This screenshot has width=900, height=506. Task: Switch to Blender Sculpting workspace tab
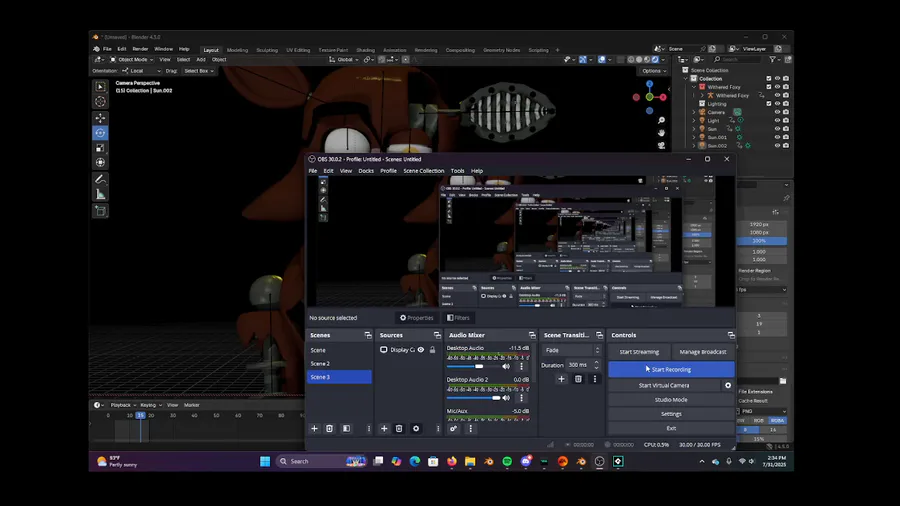[x=267, y=50]
